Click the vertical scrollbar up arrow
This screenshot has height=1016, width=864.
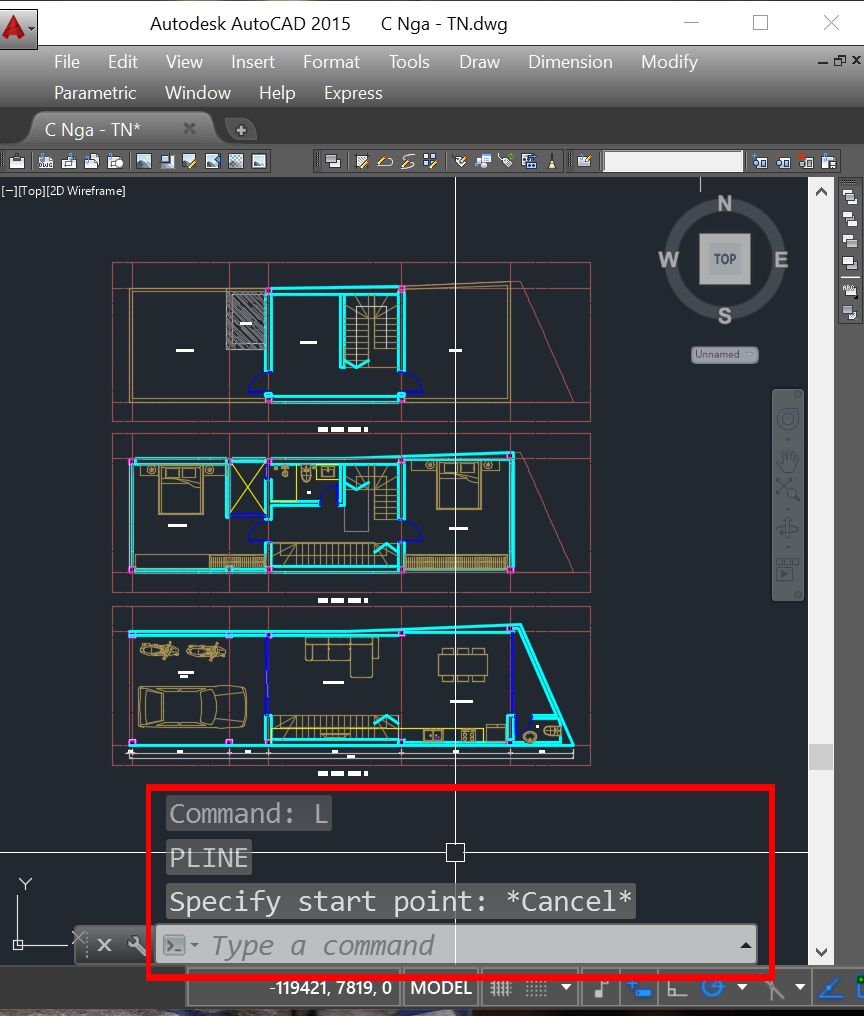click(x=821, y=192)
